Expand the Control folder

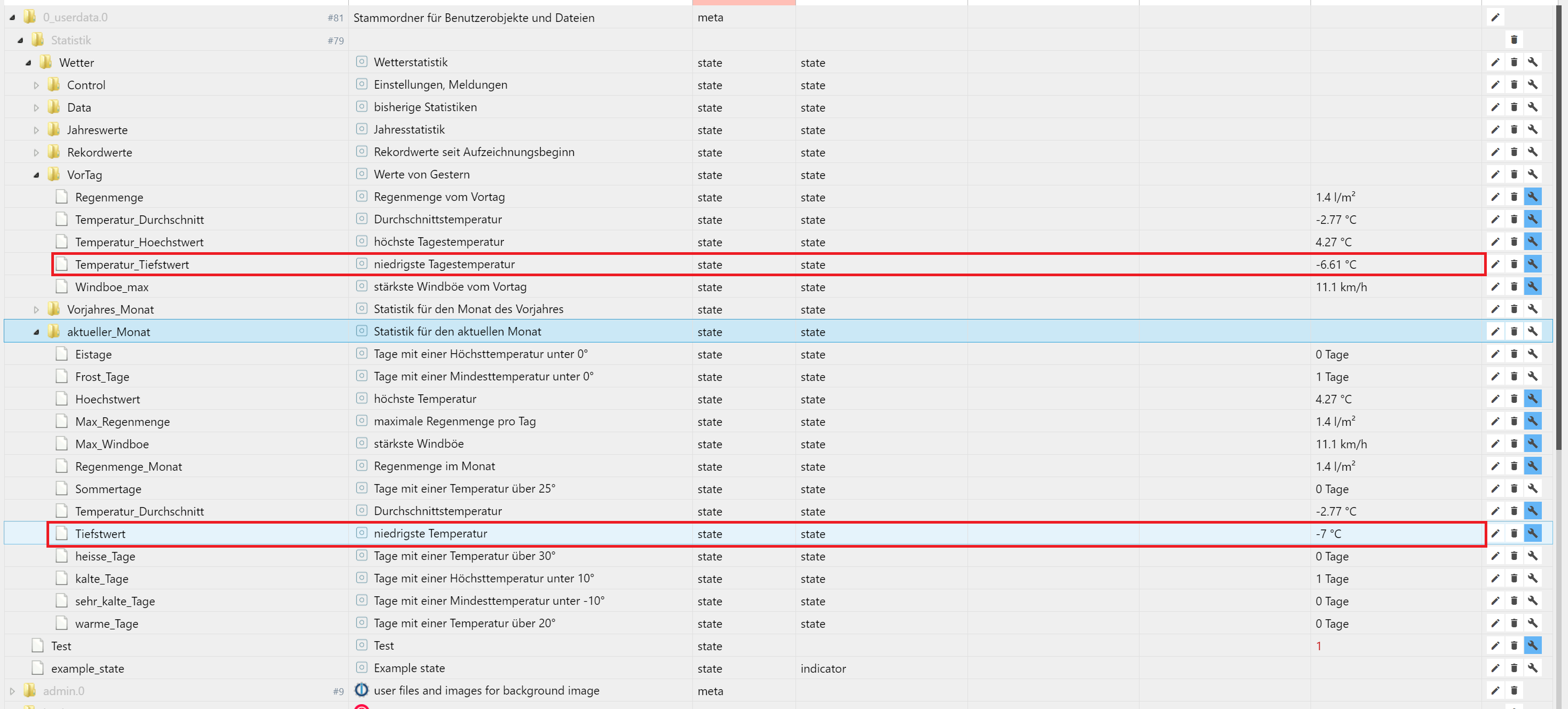click(36, 85)
